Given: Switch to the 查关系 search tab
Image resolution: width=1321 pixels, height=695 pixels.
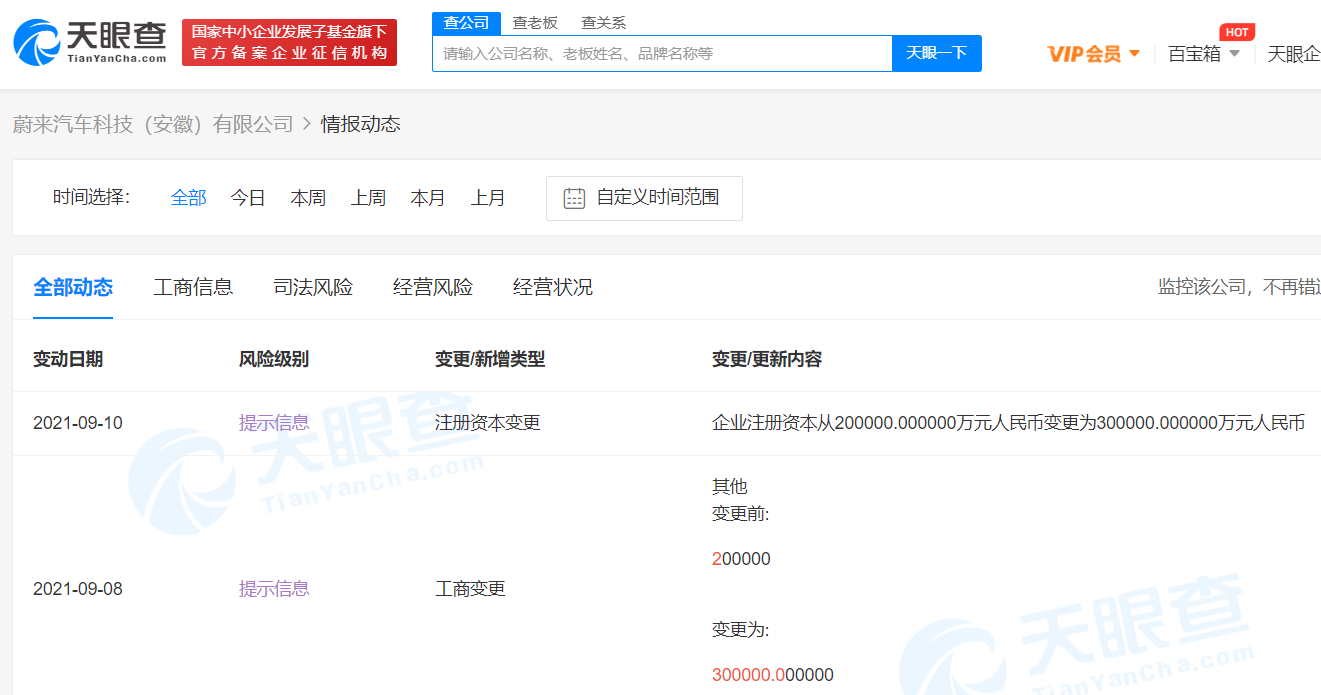Looking at the screenshot, I should click(x=603, y=23).
